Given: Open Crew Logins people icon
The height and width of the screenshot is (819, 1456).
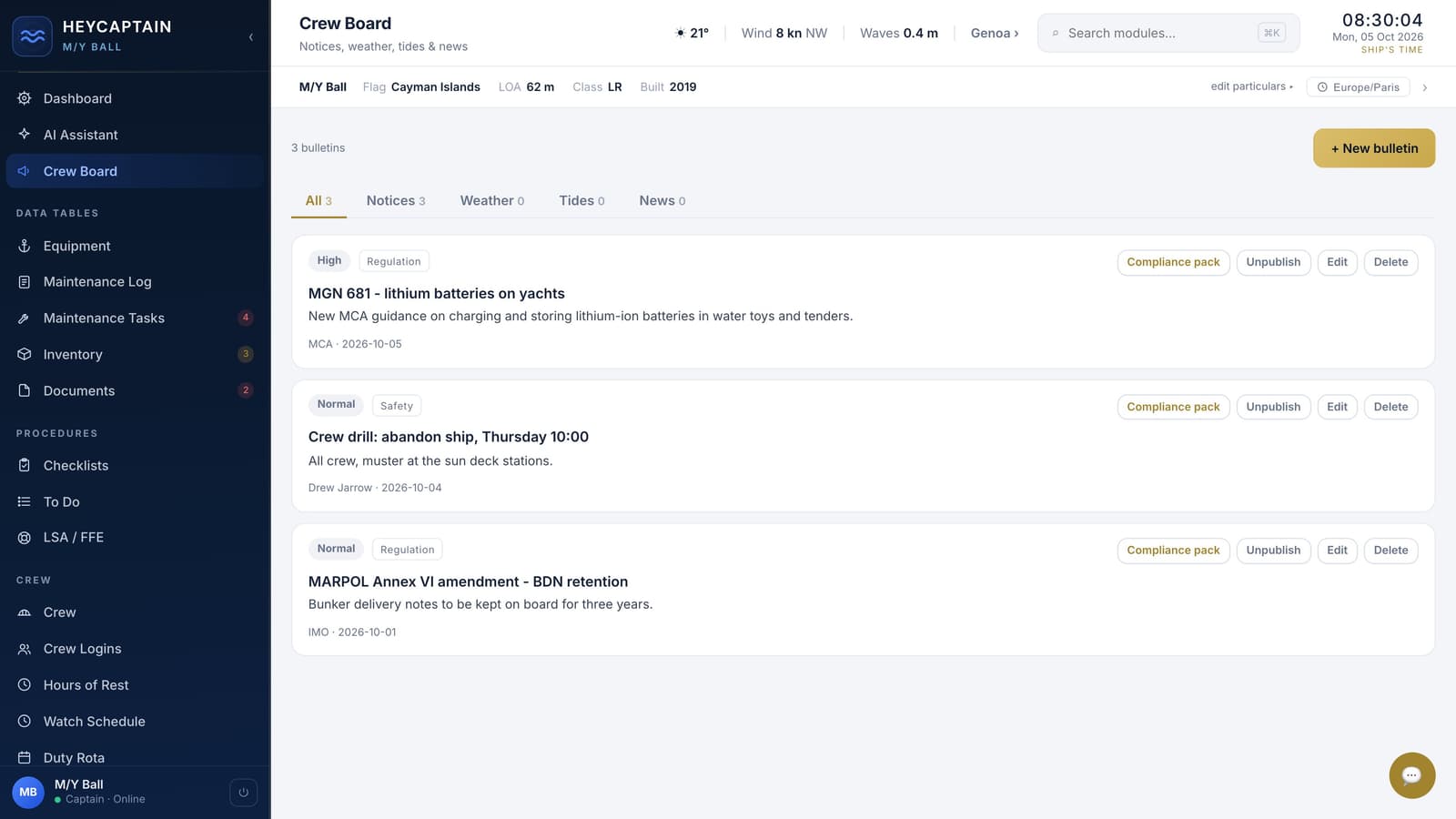Looking at the screenshot, I should point(25,649).
